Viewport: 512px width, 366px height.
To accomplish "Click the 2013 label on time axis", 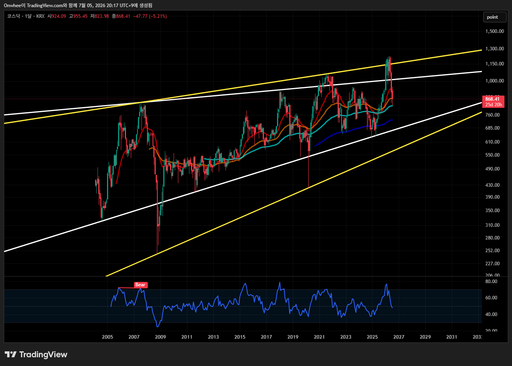I will [213, 337].
